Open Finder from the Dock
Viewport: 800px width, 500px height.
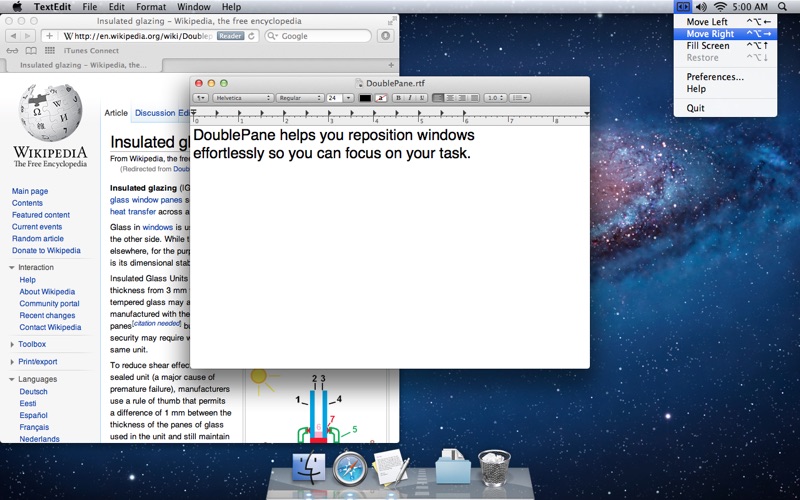[309, 467]
